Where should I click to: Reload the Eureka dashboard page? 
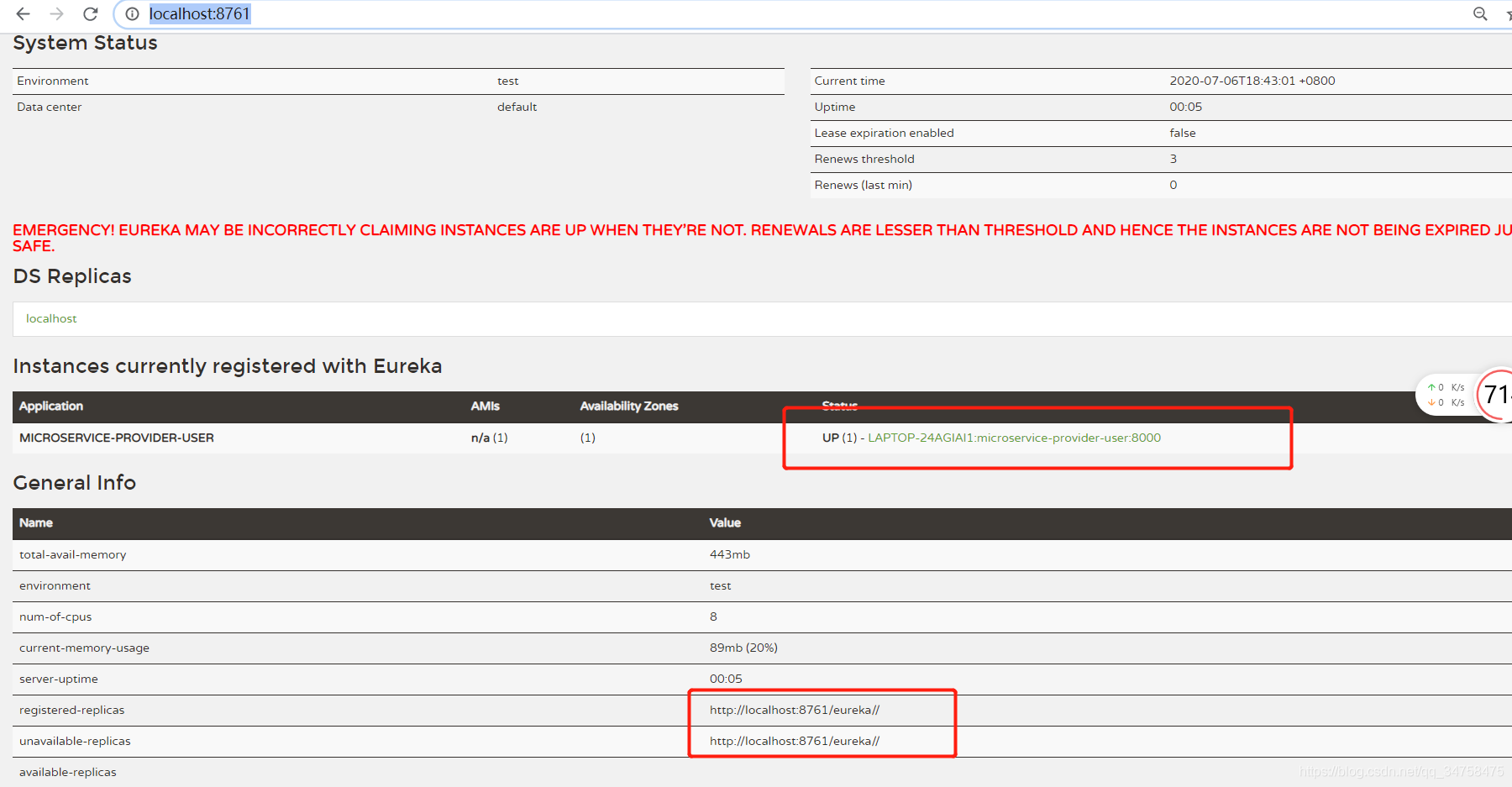pyautogui.click(x=91, y=14)
